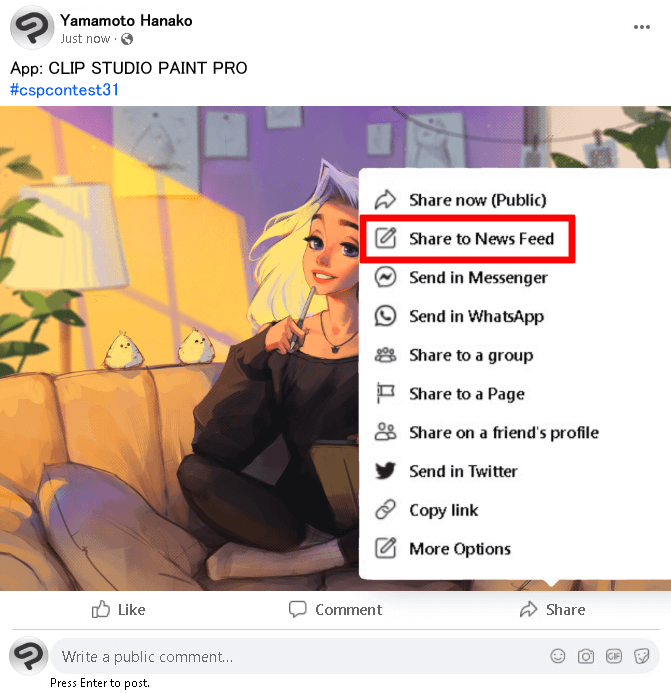This screenshot has height=693, width=671.
Task: Open the sticker picker icon
Action: (x=641, y=656)
